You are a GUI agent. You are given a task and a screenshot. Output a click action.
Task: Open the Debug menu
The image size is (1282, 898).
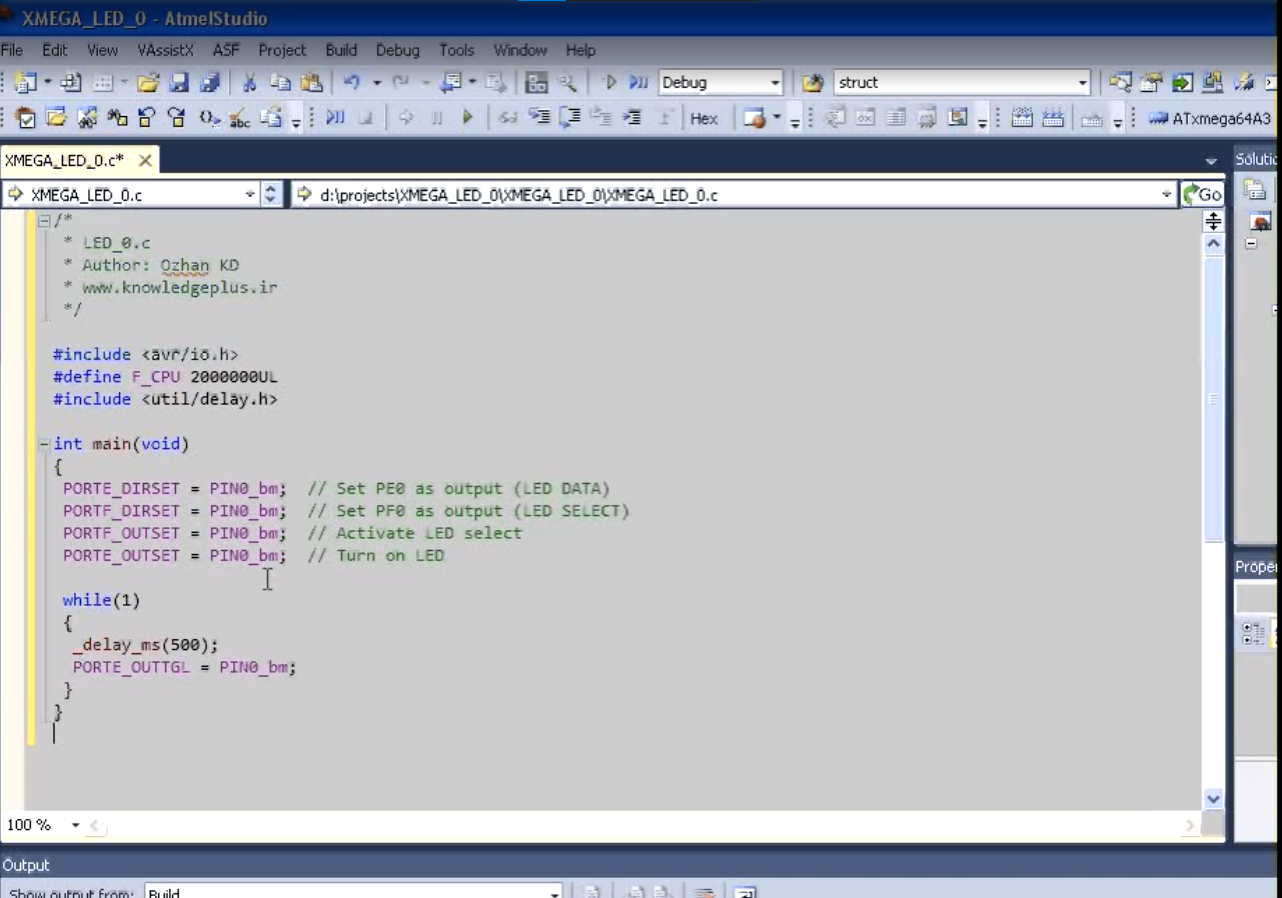coord(398,50)
